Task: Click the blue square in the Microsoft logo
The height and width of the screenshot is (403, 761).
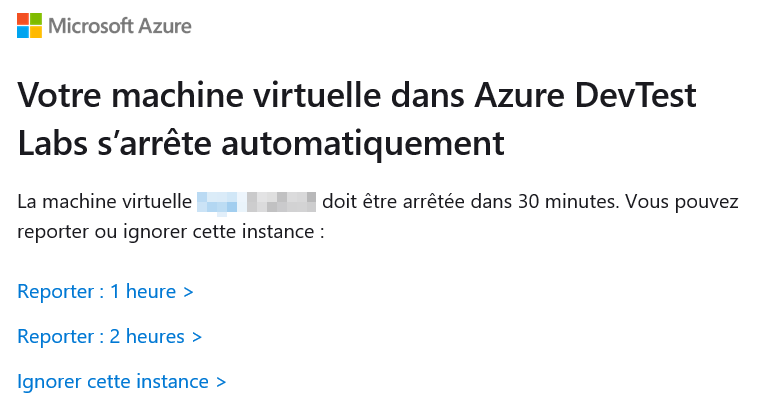Action: pos(23,32)
